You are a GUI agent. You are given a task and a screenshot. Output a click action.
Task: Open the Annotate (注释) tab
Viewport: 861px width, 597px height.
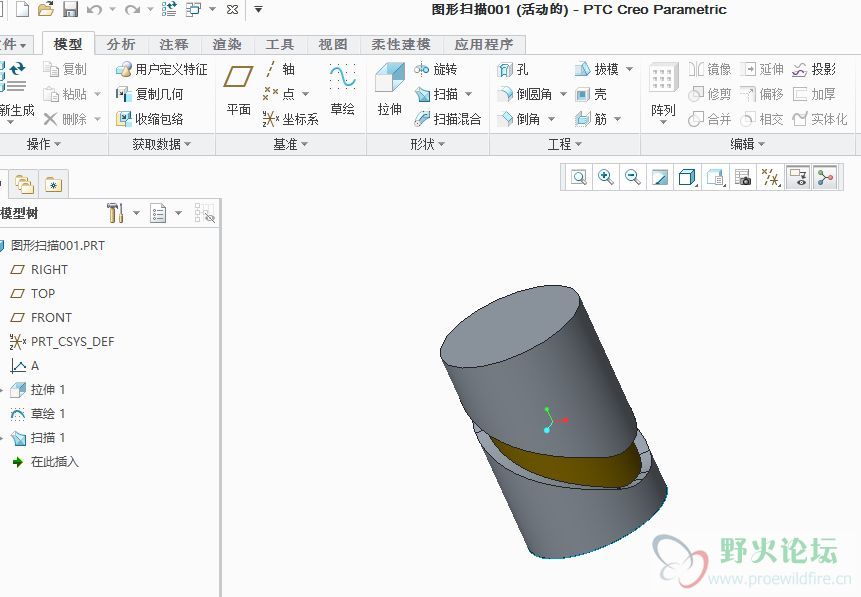point(174,44)
